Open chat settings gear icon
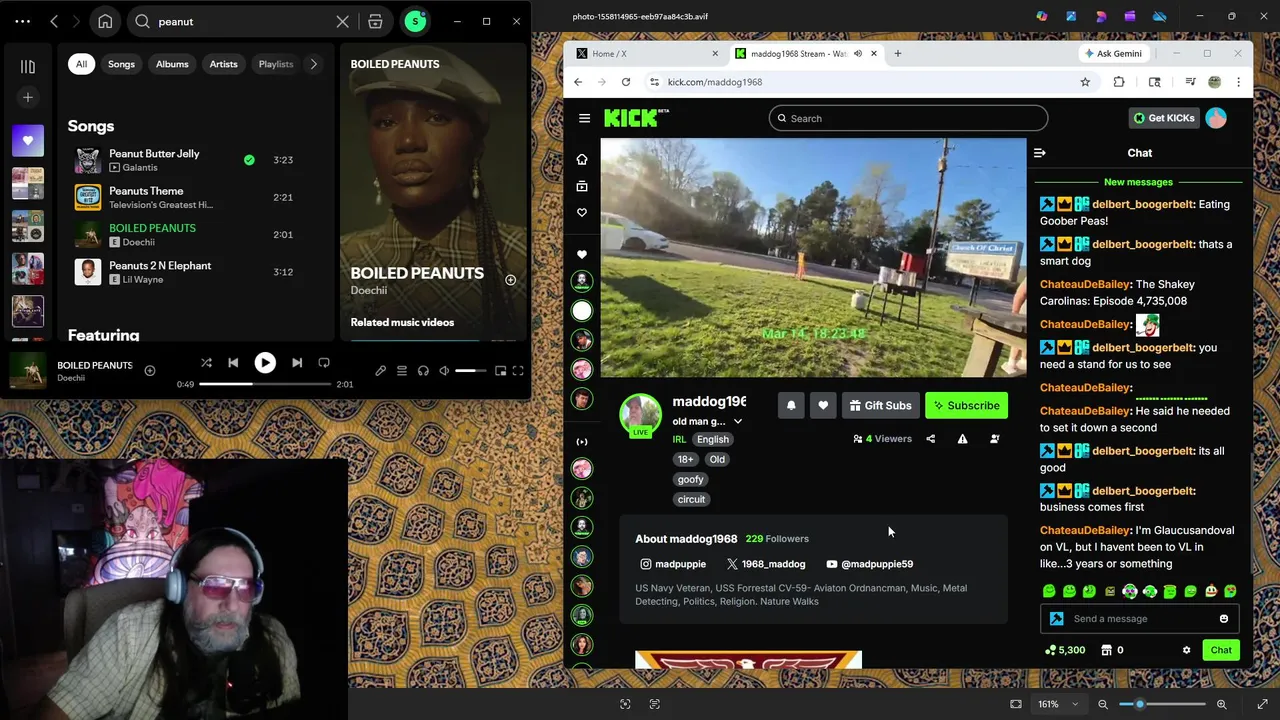 click(x=1186, y=650)
